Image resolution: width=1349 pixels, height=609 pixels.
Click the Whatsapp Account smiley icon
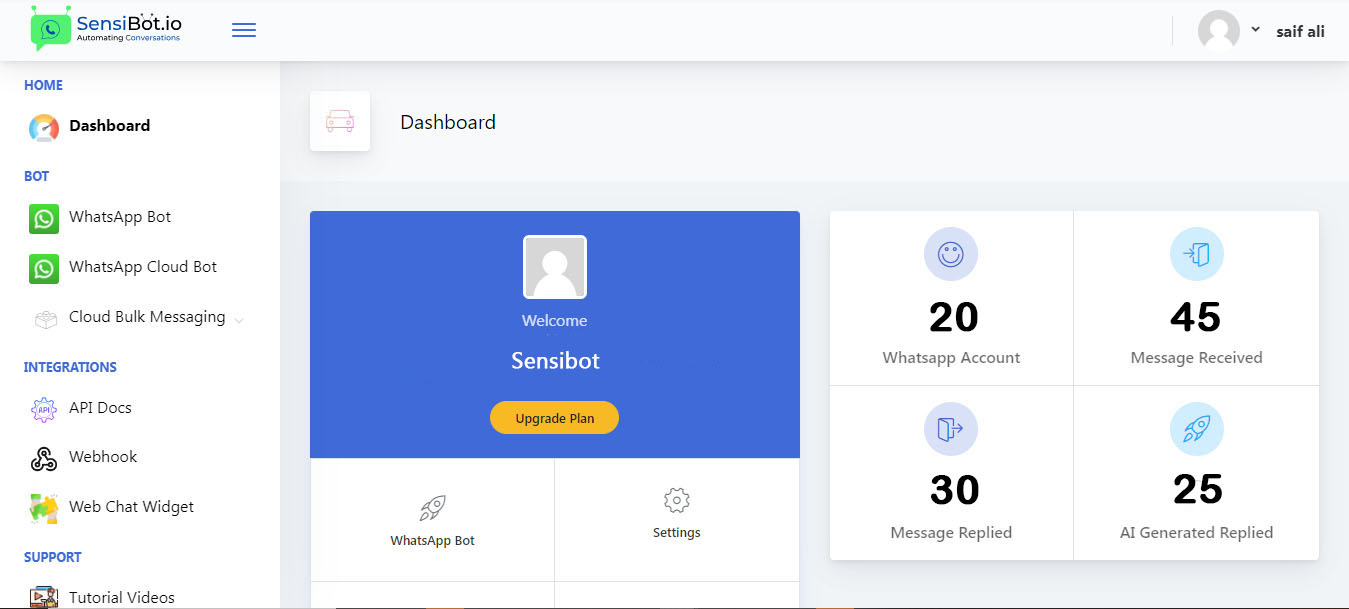[x=950, y=254]
